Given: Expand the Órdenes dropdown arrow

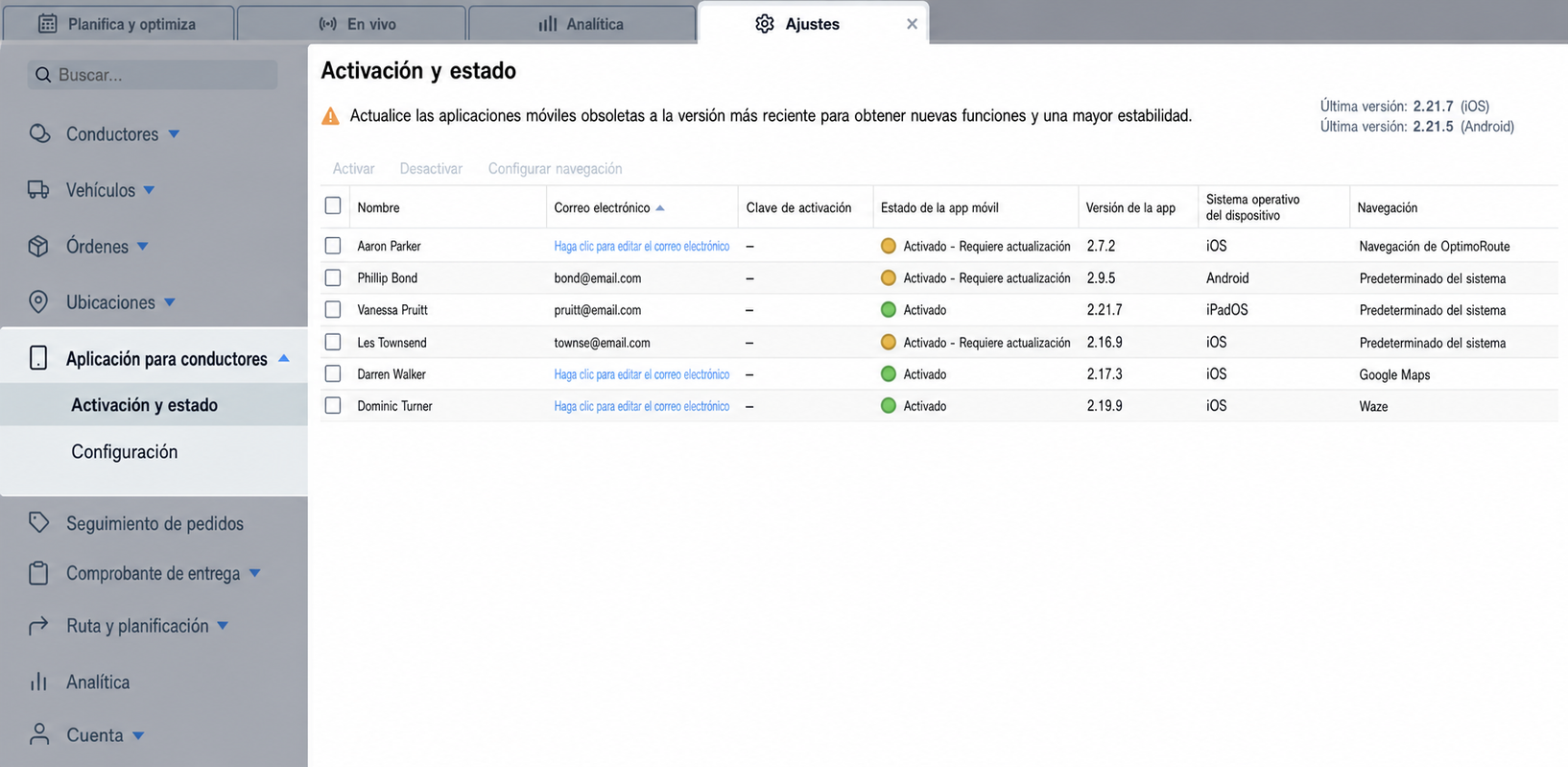Looking at the screenshot, I should [142, 247].
